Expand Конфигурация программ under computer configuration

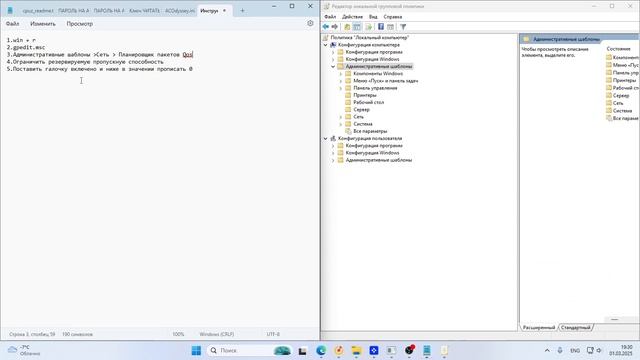pos(333,52)
